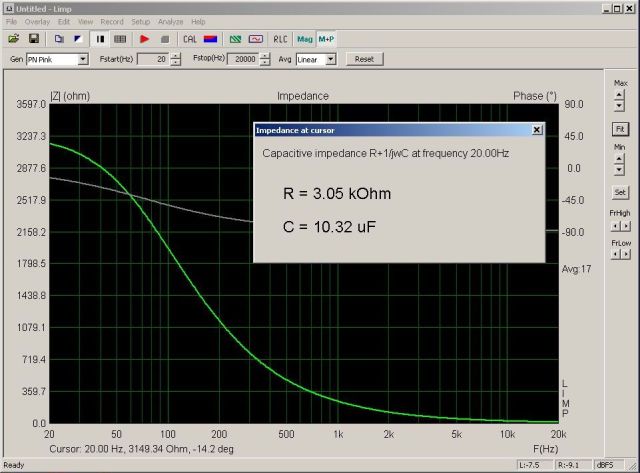
Task: Close the Impedance at cursor dialog
Action: coord(537,130)
